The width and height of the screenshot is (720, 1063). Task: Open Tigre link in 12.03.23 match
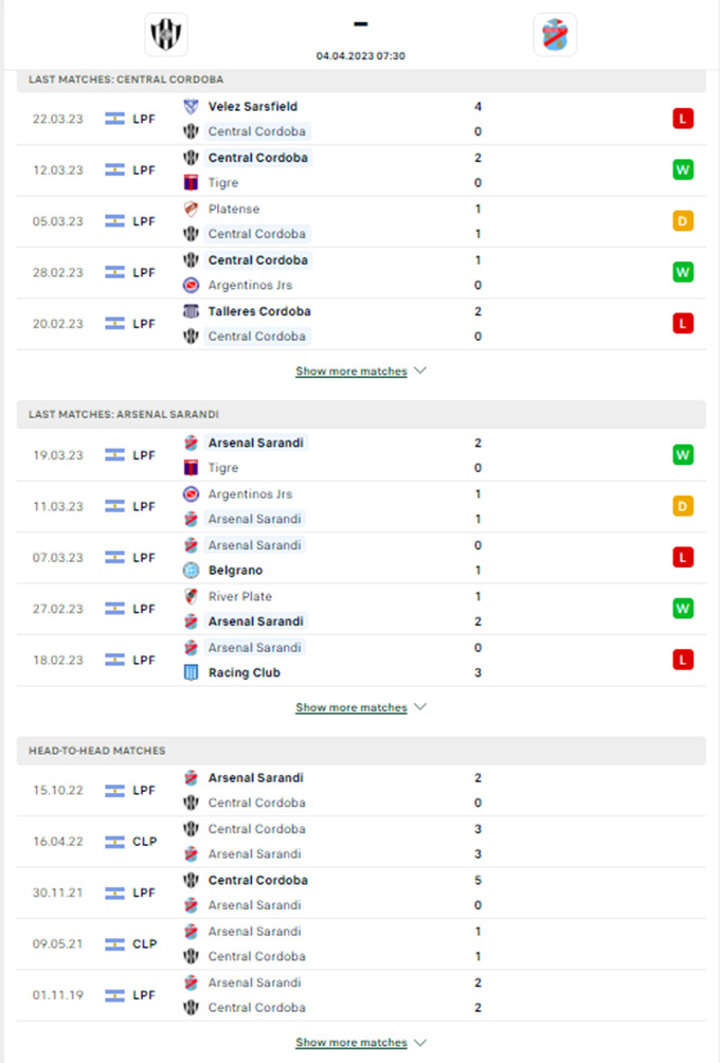[223, 183]
